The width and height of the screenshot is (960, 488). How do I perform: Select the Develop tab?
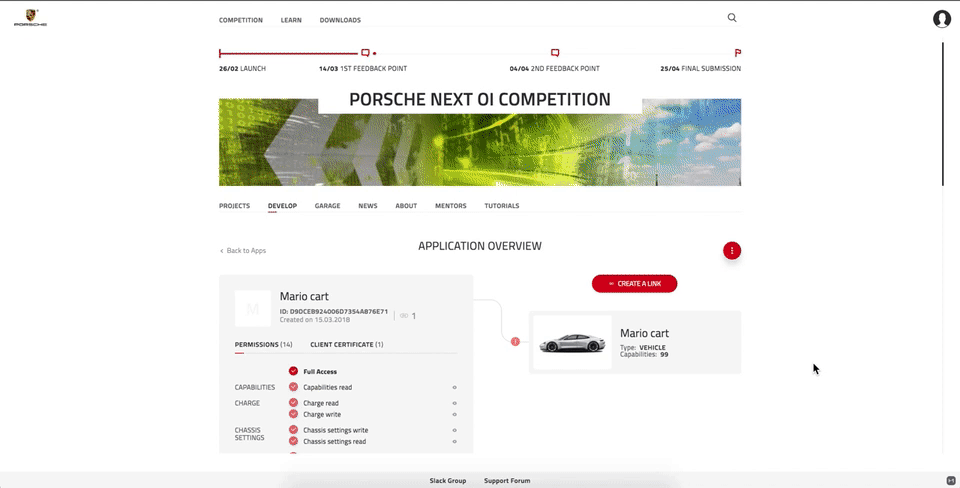282,206
